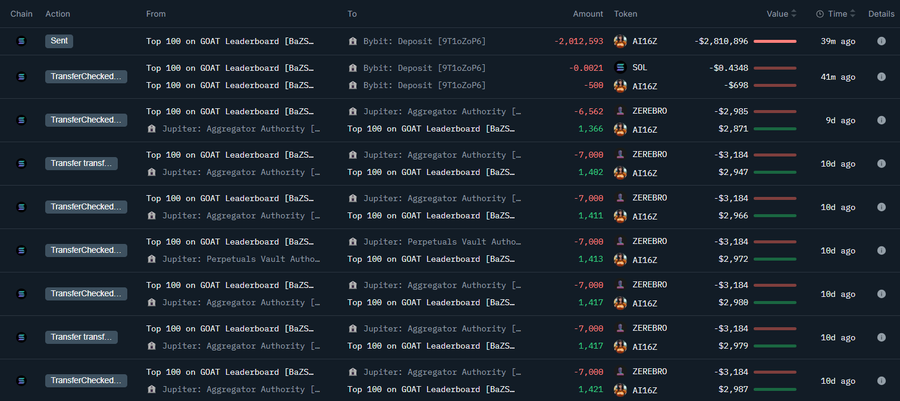Click the SOL token icon beside -0.0021
This screenshot has height=401, width=900.
pos(620,68)
